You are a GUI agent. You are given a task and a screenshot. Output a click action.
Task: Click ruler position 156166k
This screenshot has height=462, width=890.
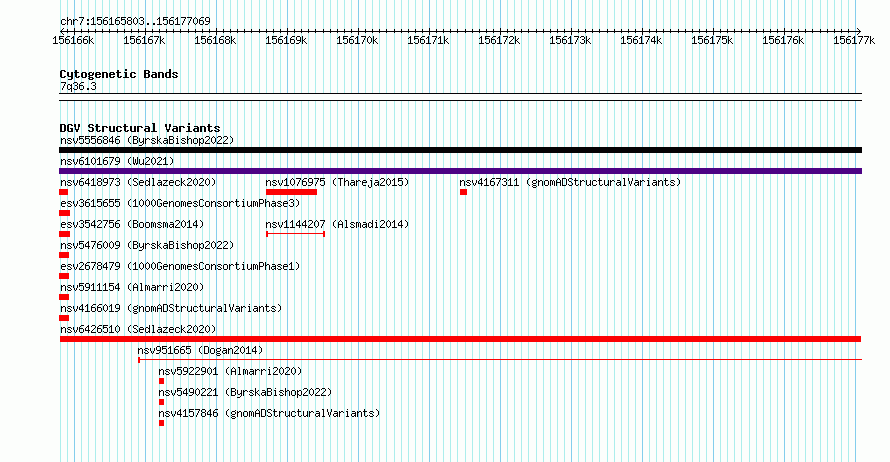tap(73, 40)
